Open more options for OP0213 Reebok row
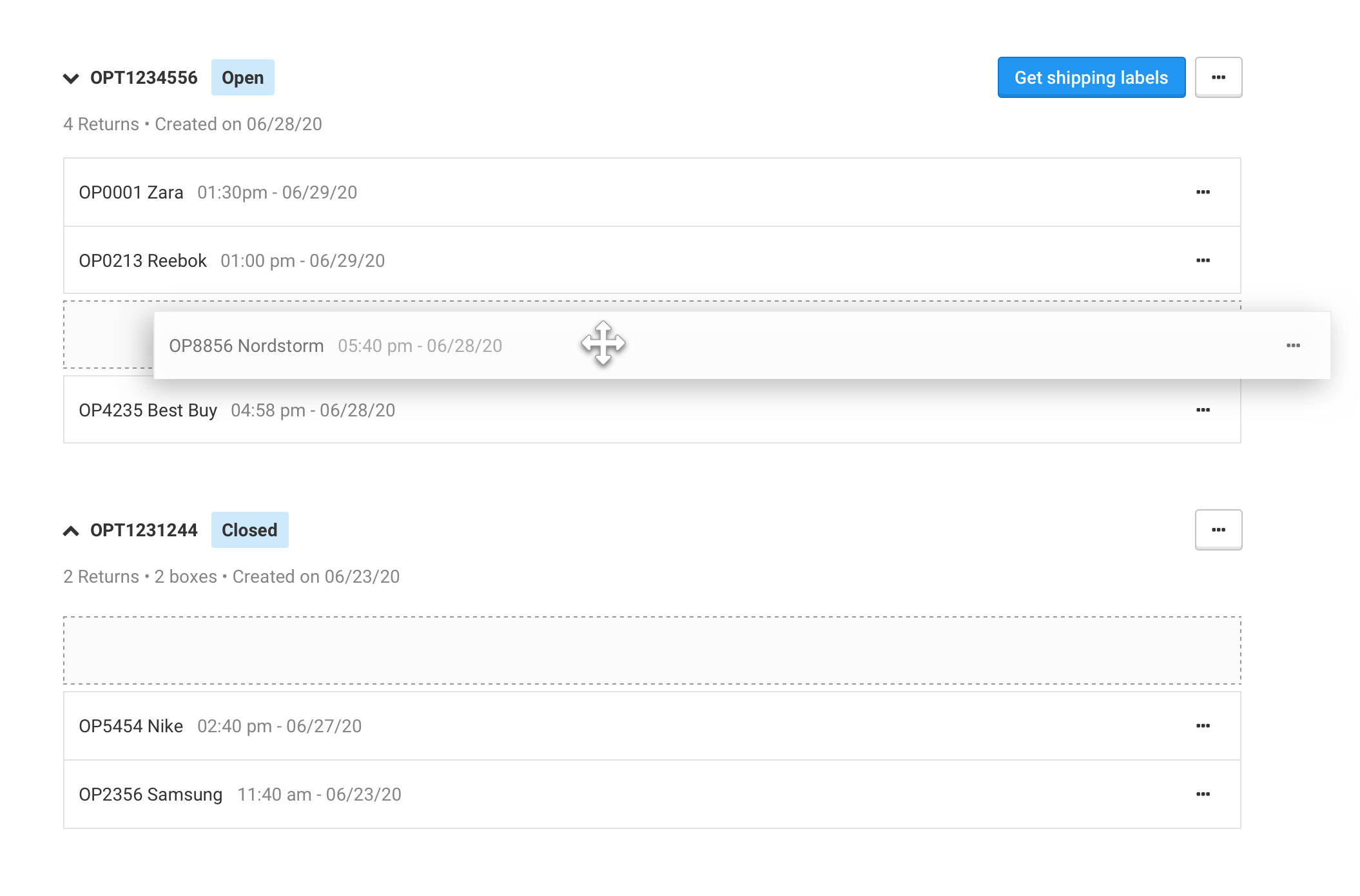Image resolution: width=1360 pixels, height=896 pixels. coord(1203,260)
